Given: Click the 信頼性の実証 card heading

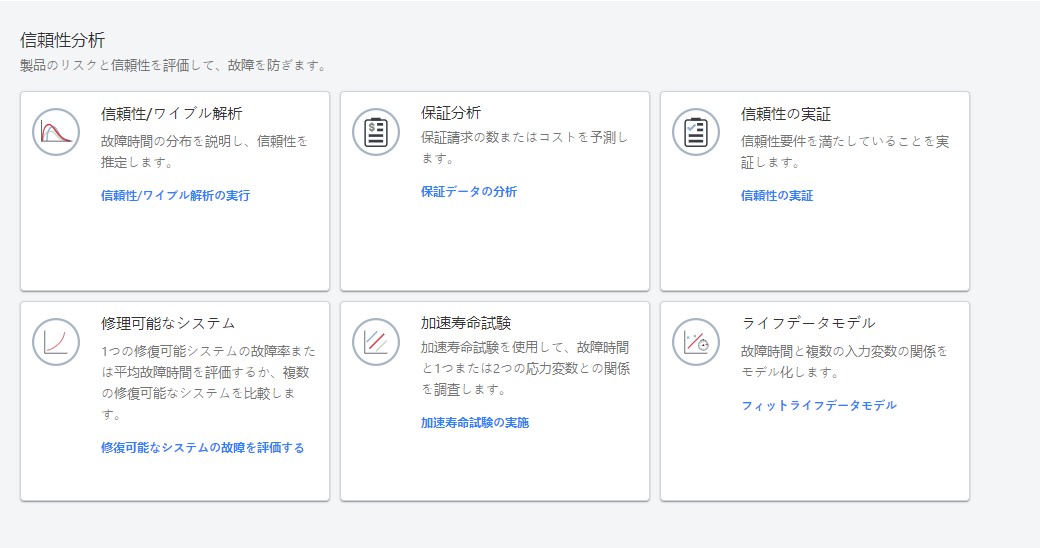Looking at the screenshot, I should [x=786, y=114].
